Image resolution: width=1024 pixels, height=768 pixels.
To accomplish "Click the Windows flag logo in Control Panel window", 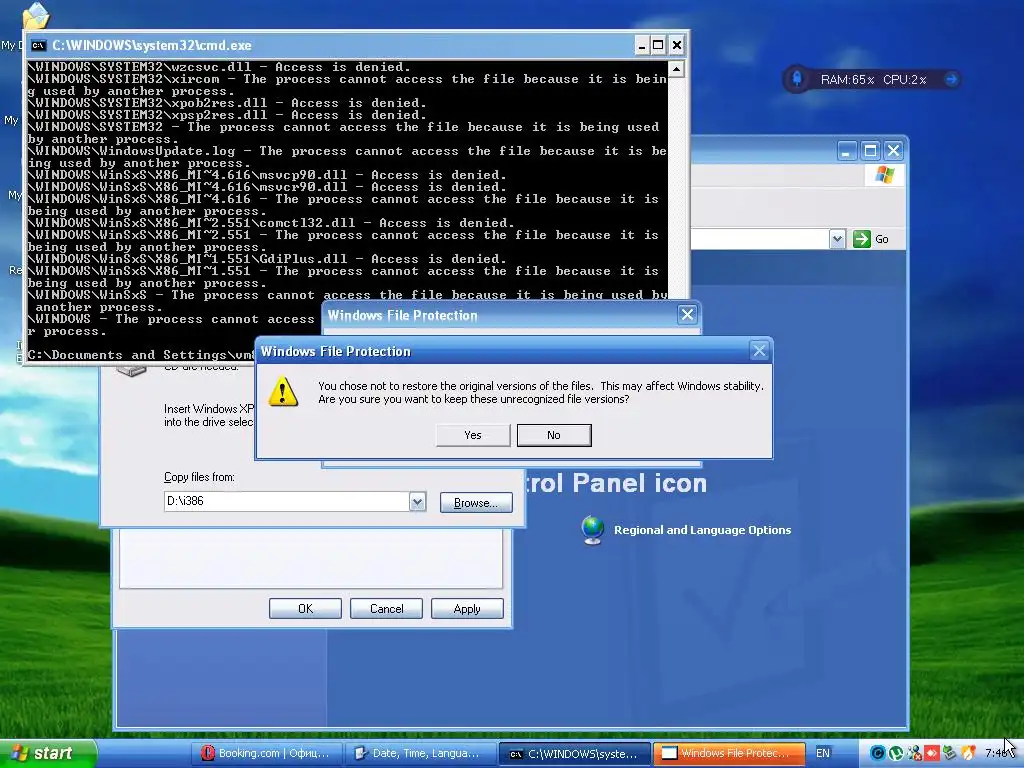I will click(885, 175).
